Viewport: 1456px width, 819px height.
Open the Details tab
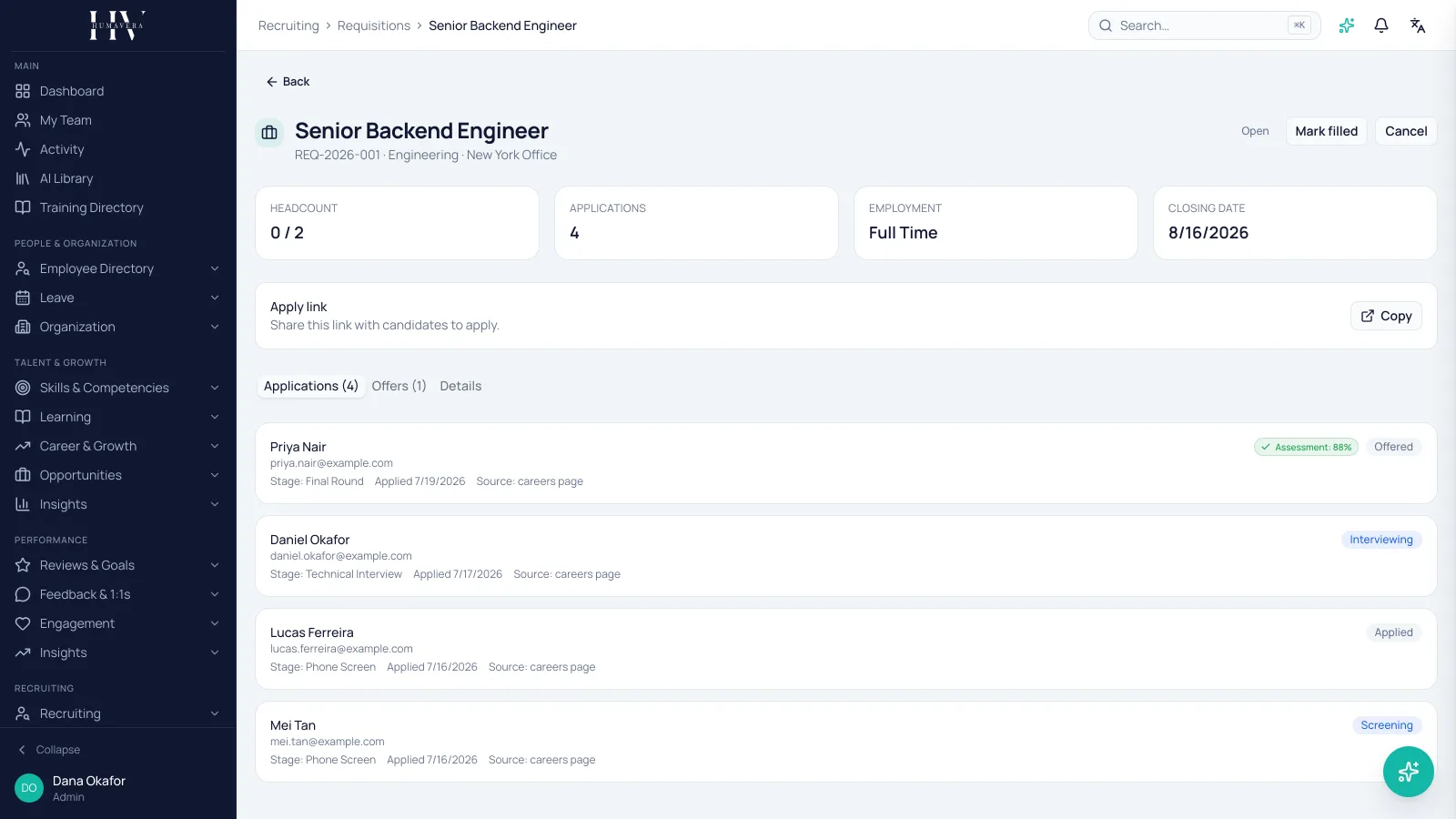coord(460,386)
